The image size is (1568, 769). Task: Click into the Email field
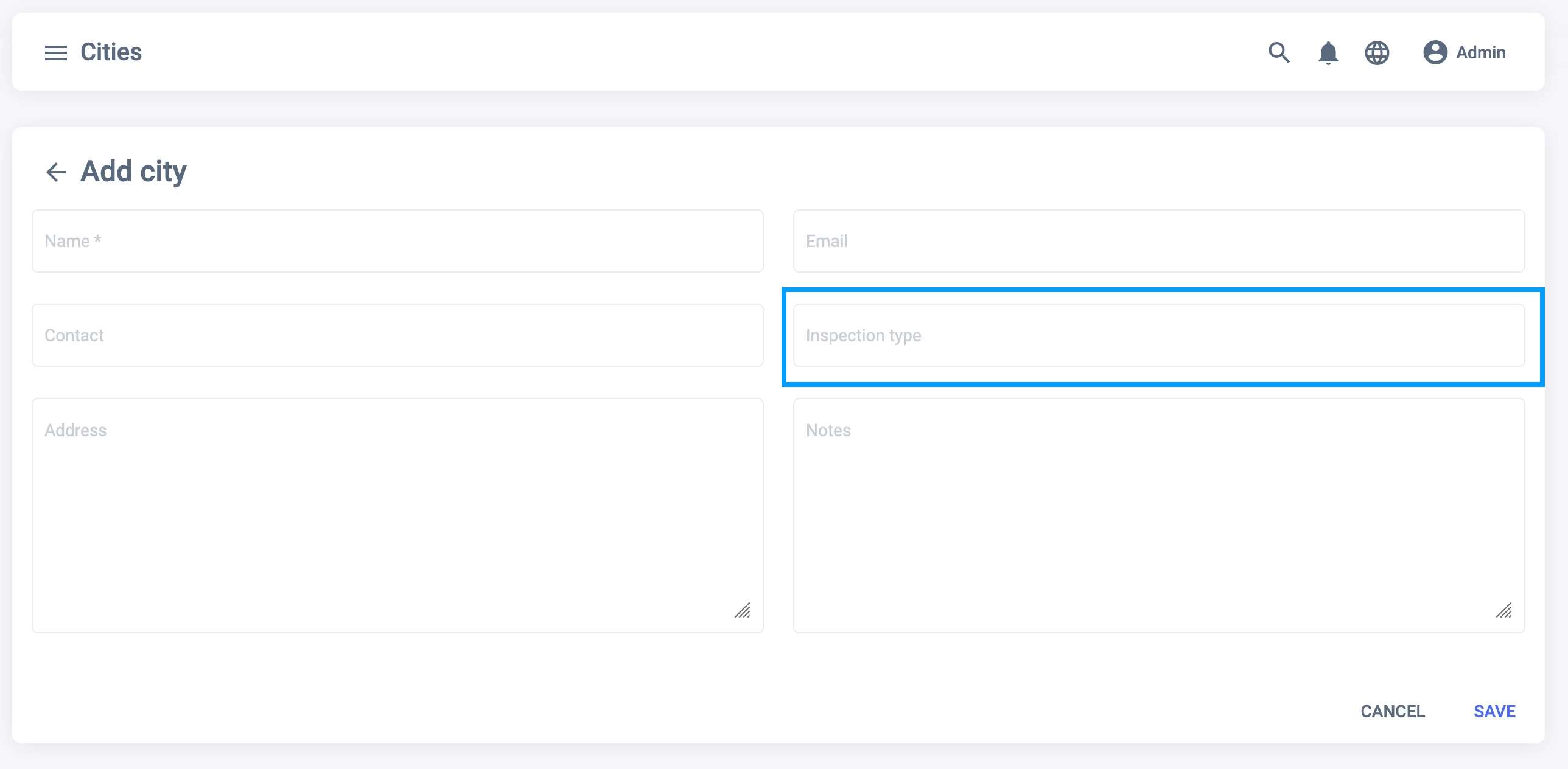[1158, 241]
